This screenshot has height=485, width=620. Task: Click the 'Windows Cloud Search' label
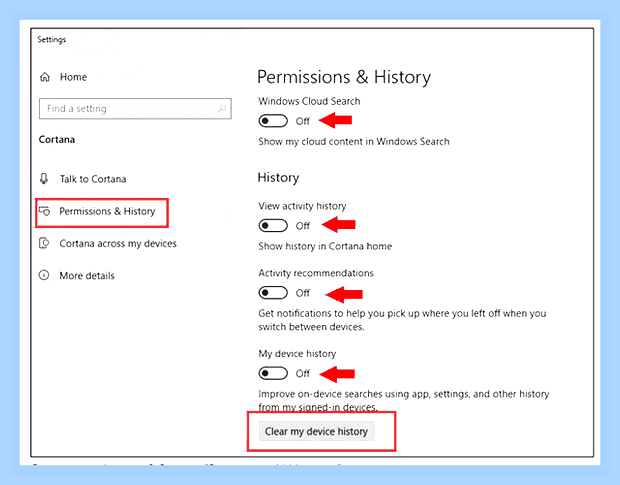(309, 101)
